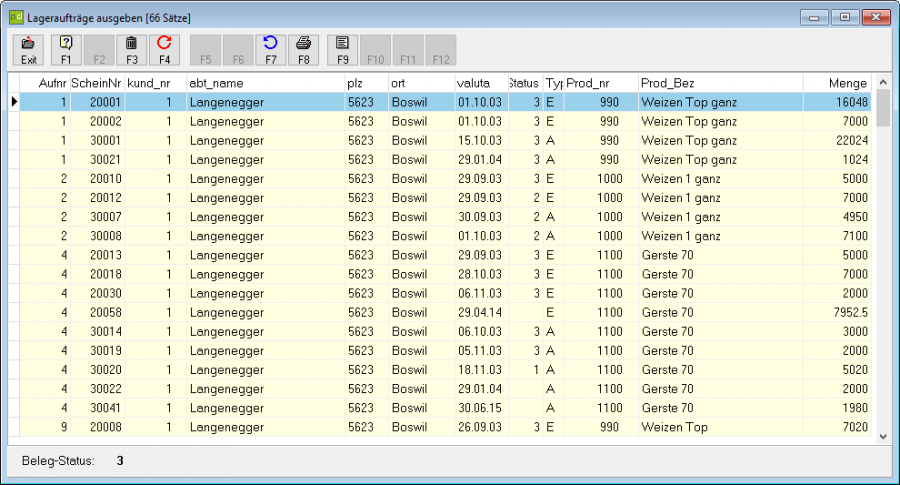Click the F3 trash delete button
This screenshot has width=900, height=485.
[131, 50]
